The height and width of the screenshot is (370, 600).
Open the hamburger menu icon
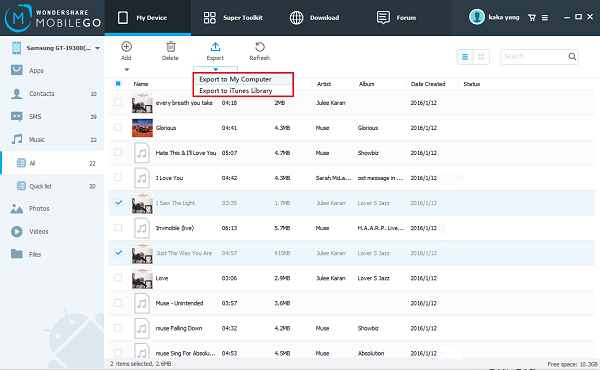[x=545, y=18]
